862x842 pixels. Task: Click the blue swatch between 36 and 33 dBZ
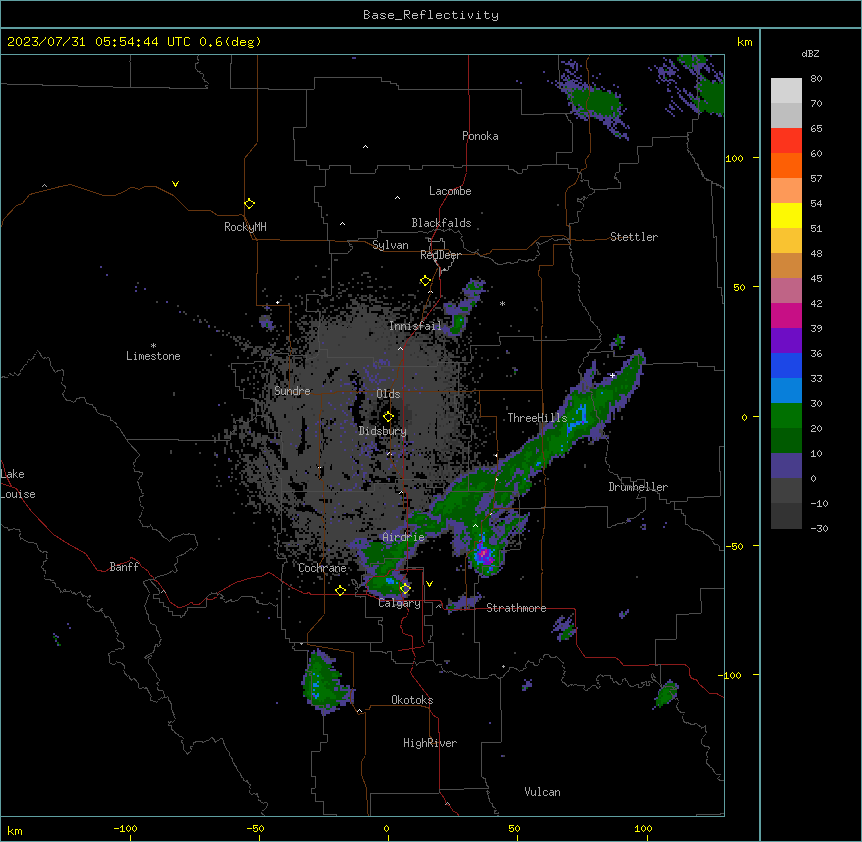[x=786, y=365]
